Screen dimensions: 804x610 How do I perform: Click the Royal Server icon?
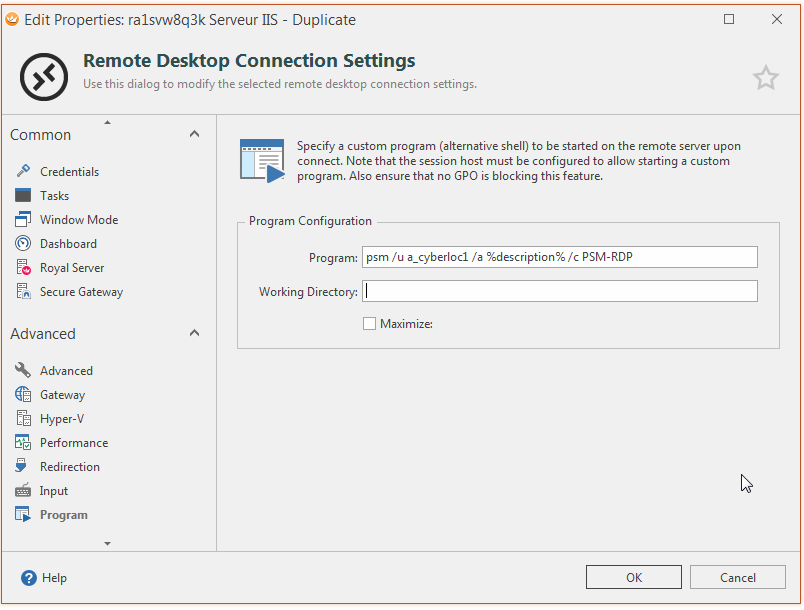click(23, 268)
